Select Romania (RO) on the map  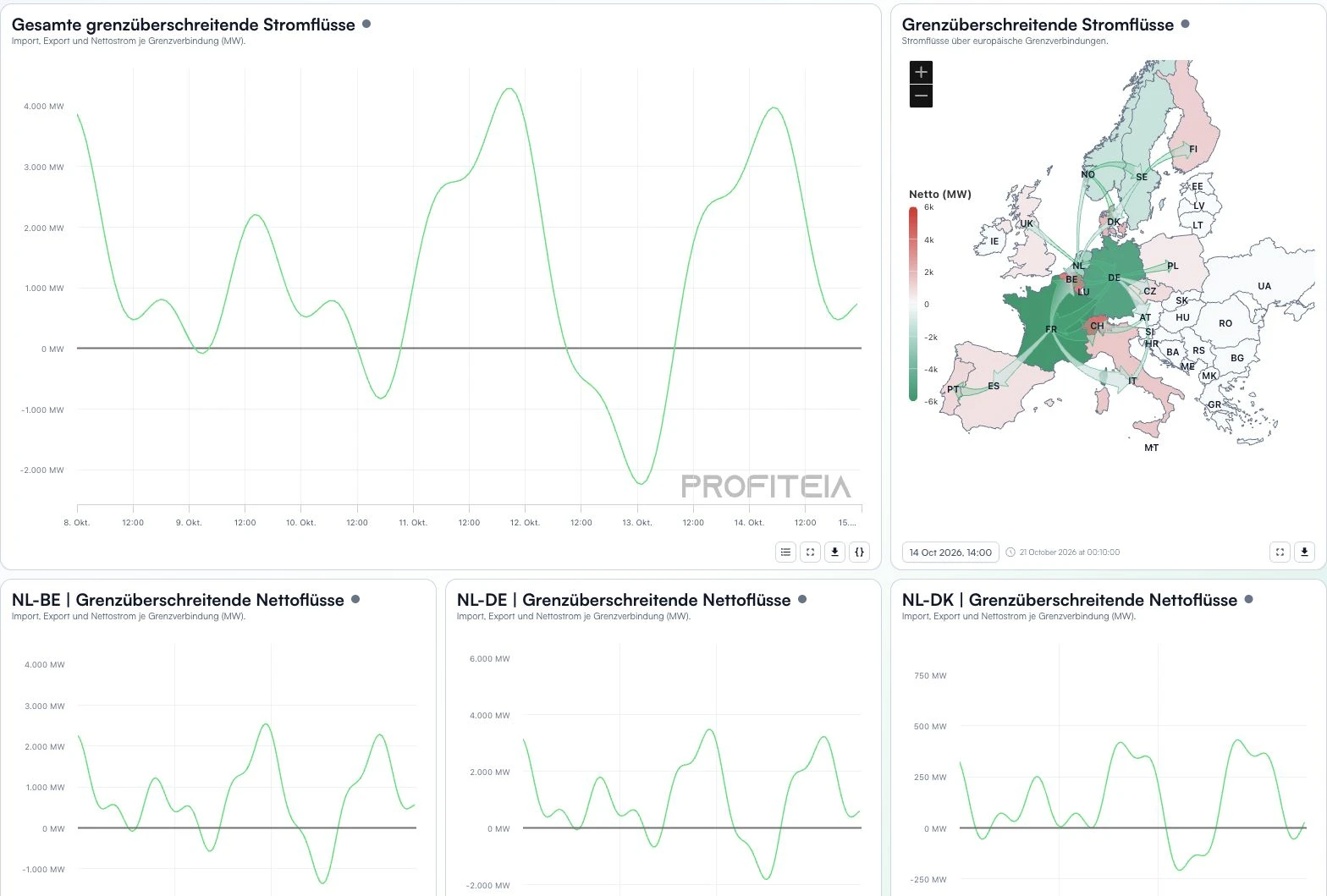(1225, 323)
